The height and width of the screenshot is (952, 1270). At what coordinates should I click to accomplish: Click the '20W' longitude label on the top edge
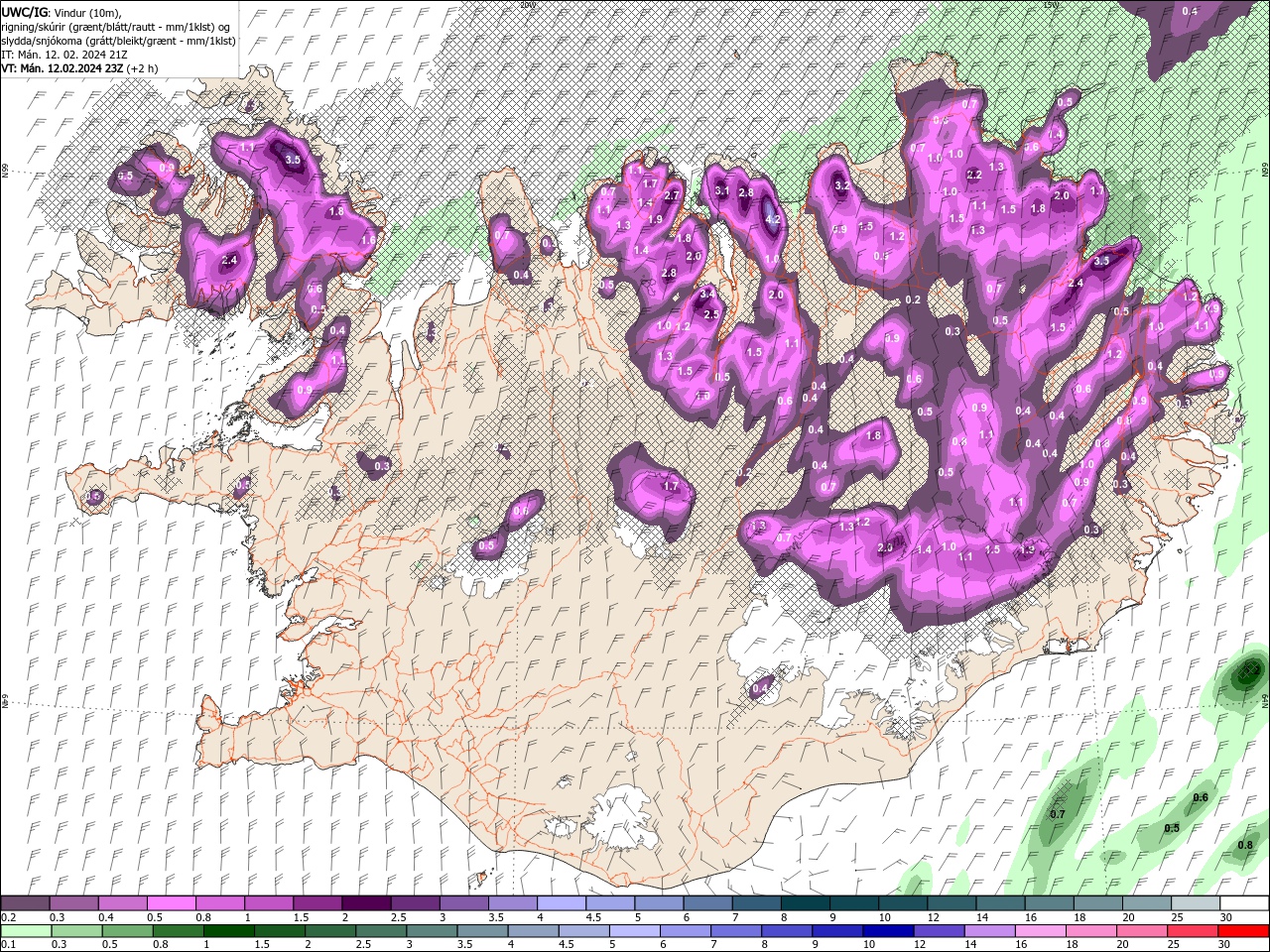click(527, 4)
